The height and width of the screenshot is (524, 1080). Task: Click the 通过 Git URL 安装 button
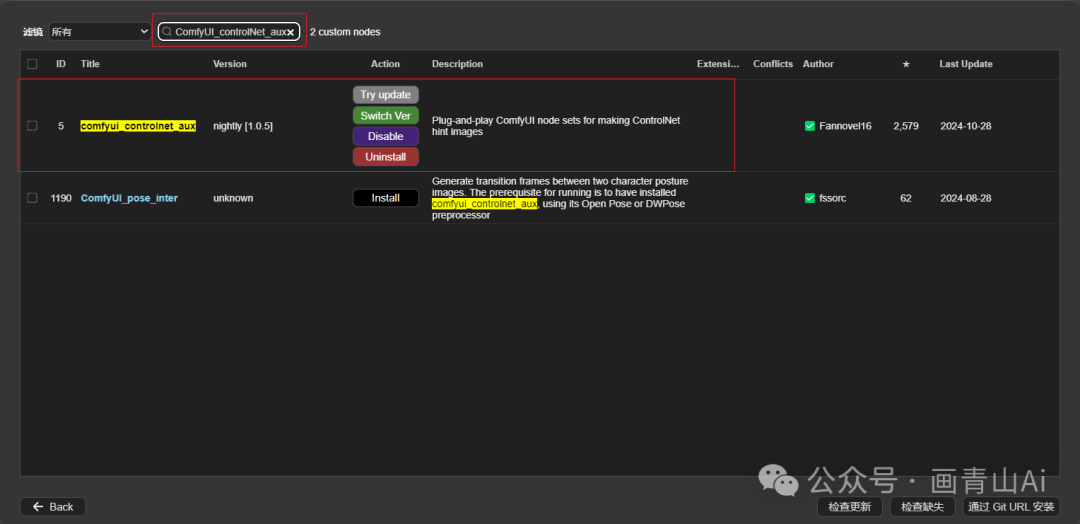[x=1011, y=507]
